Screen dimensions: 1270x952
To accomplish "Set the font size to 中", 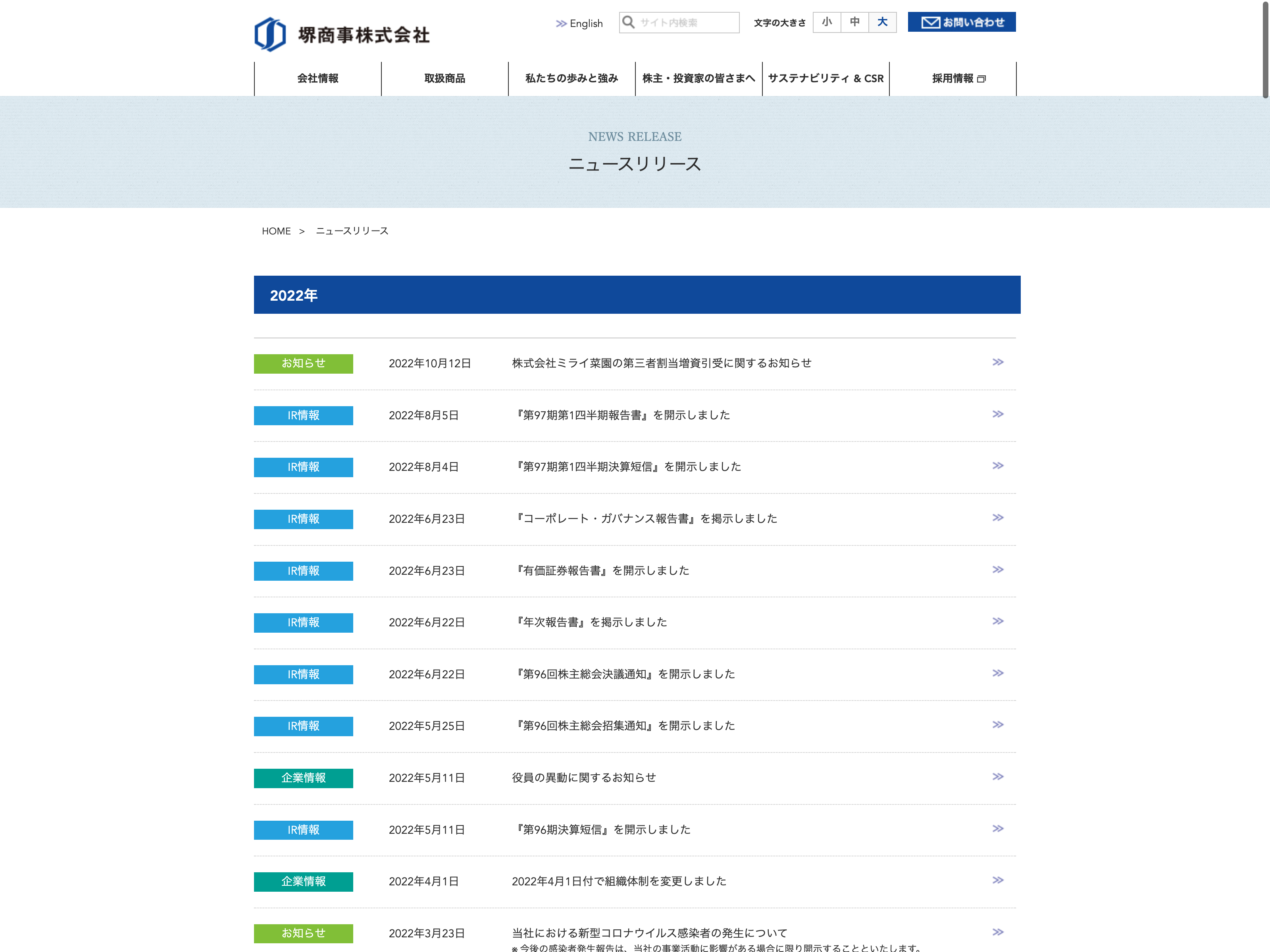I will tap(855, 22).
